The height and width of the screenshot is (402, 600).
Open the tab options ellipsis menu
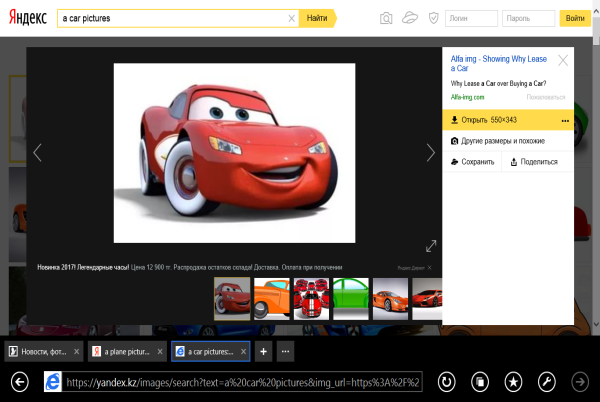[285, 351]
